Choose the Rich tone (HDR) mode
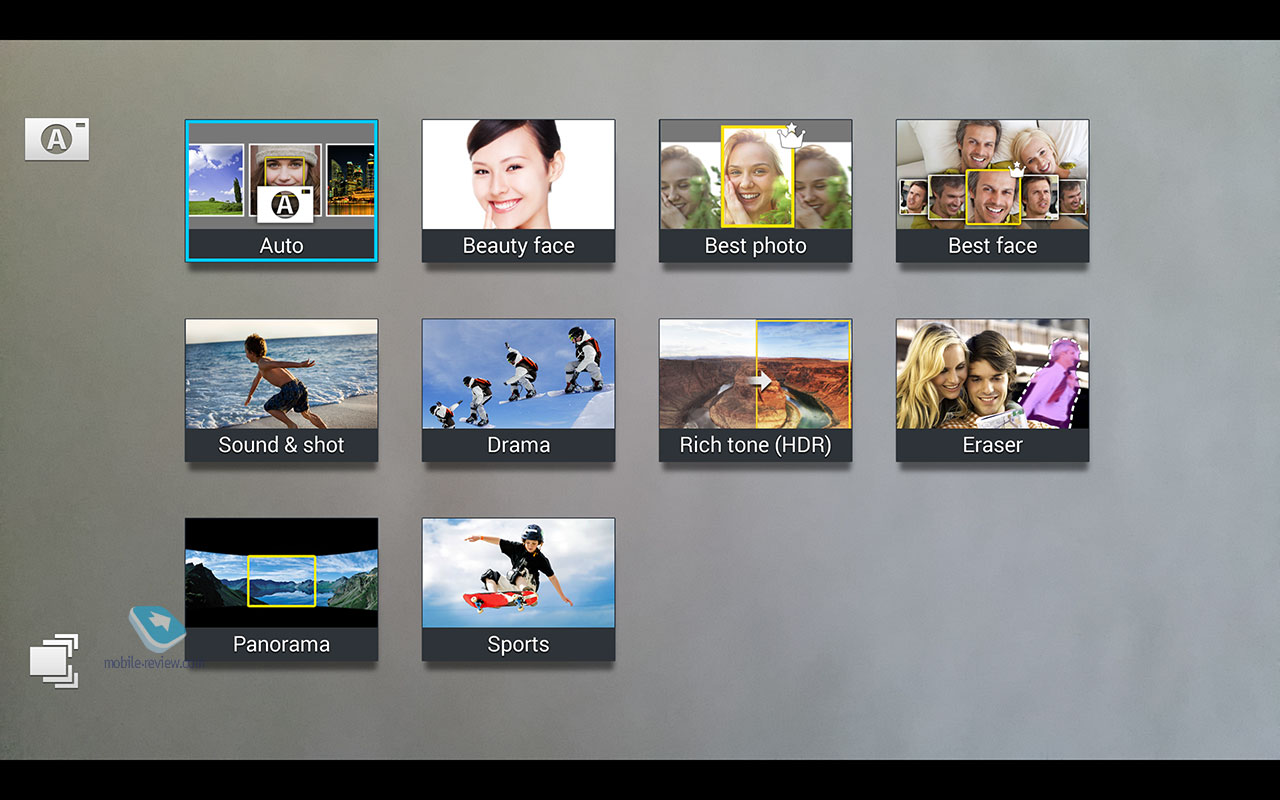The height and width of the screenshot is (800, 1280). coord(755,390)
